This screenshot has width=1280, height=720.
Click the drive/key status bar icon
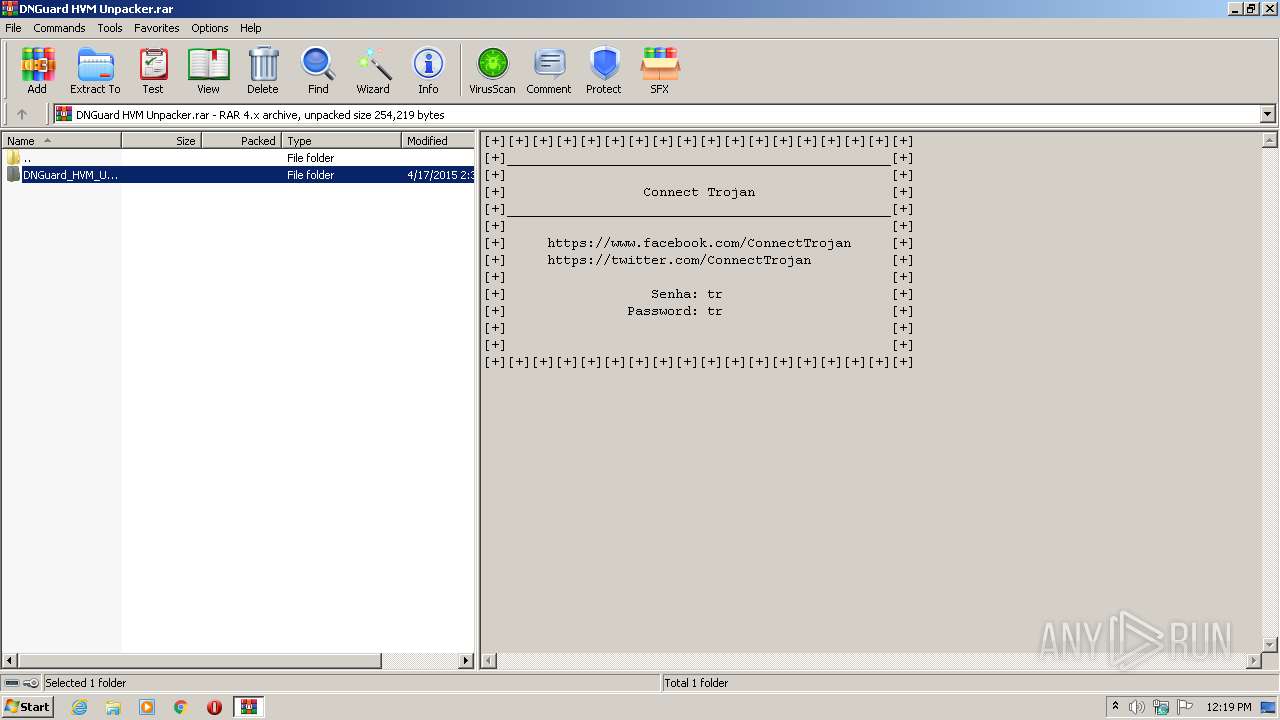(21, 683)
